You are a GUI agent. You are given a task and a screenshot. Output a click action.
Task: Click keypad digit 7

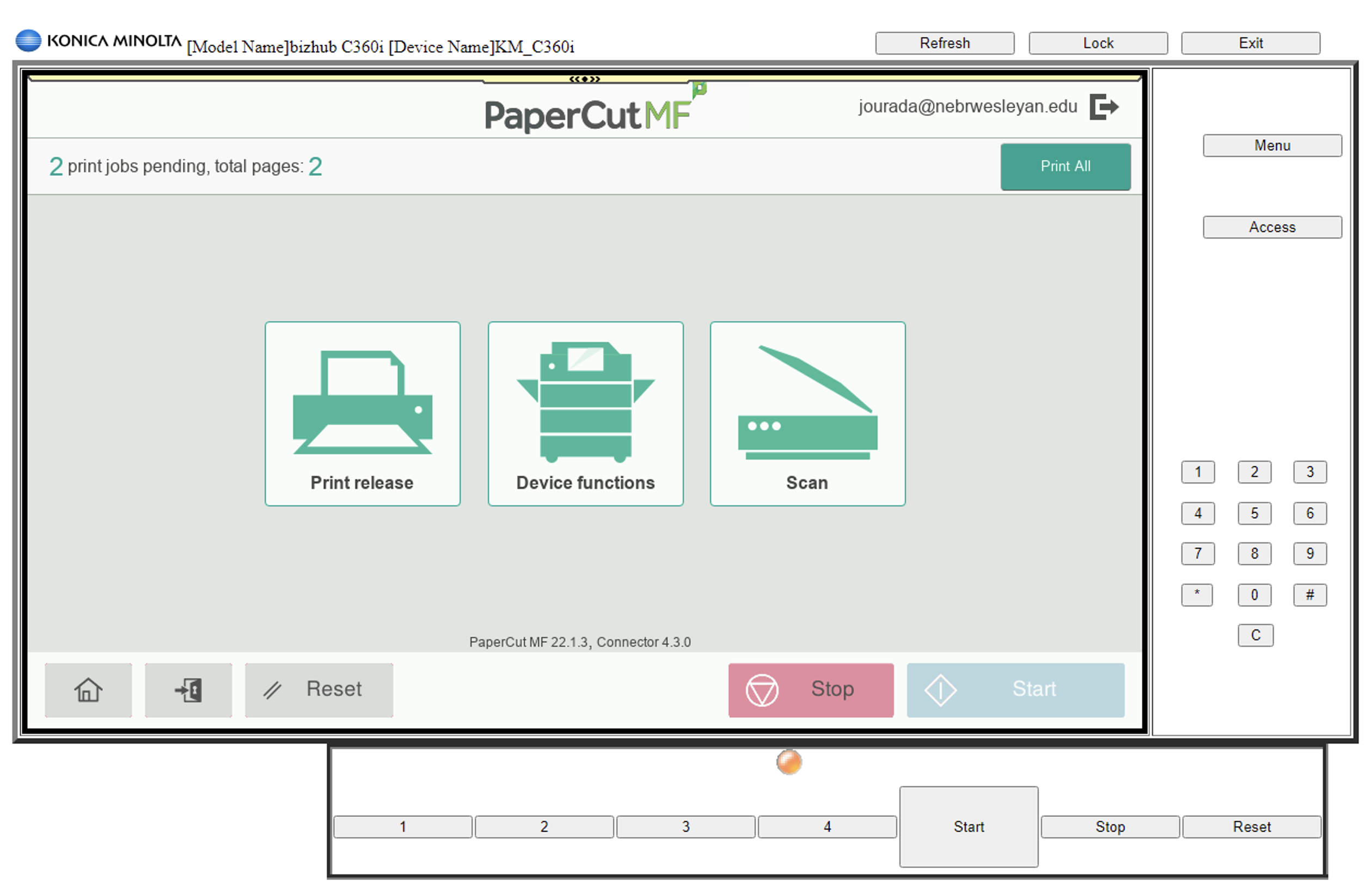1198,553
